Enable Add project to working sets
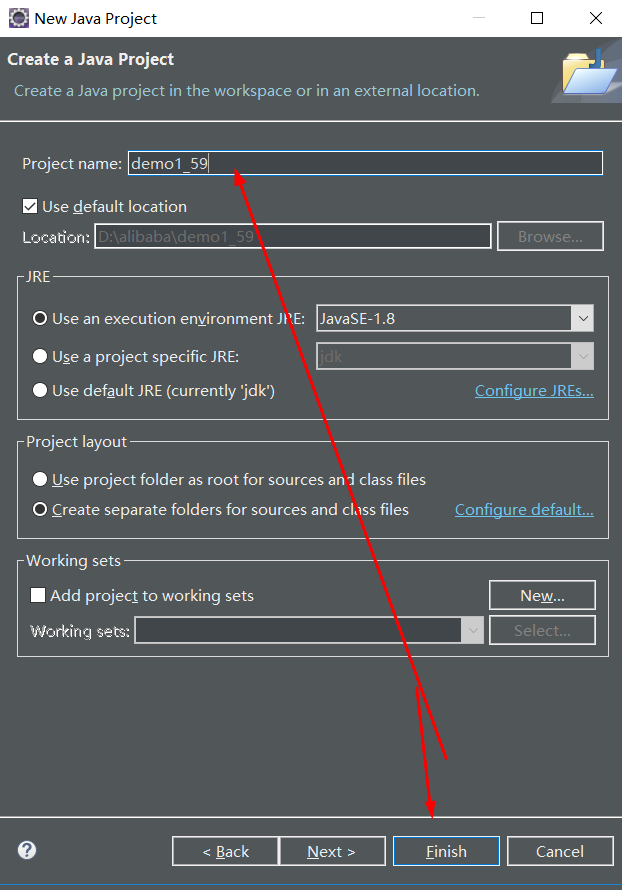 [38, 595]
